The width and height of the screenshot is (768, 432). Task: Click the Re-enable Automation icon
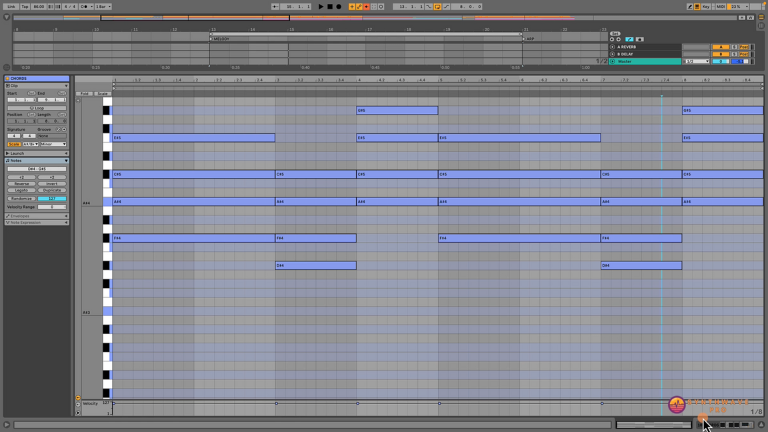coord(366,7)
